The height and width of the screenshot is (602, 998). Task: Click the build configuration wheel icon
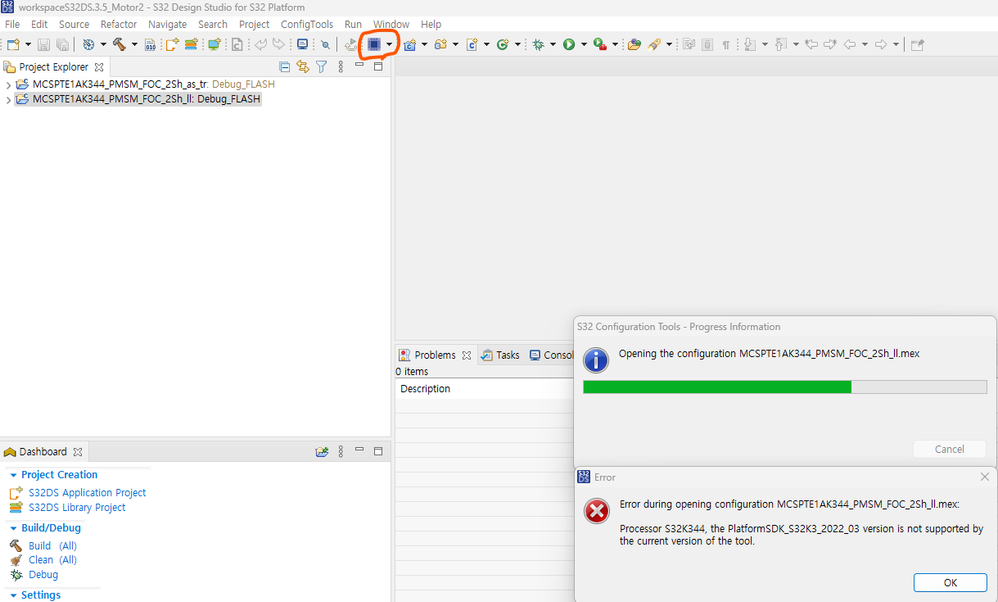pos(88,45)
